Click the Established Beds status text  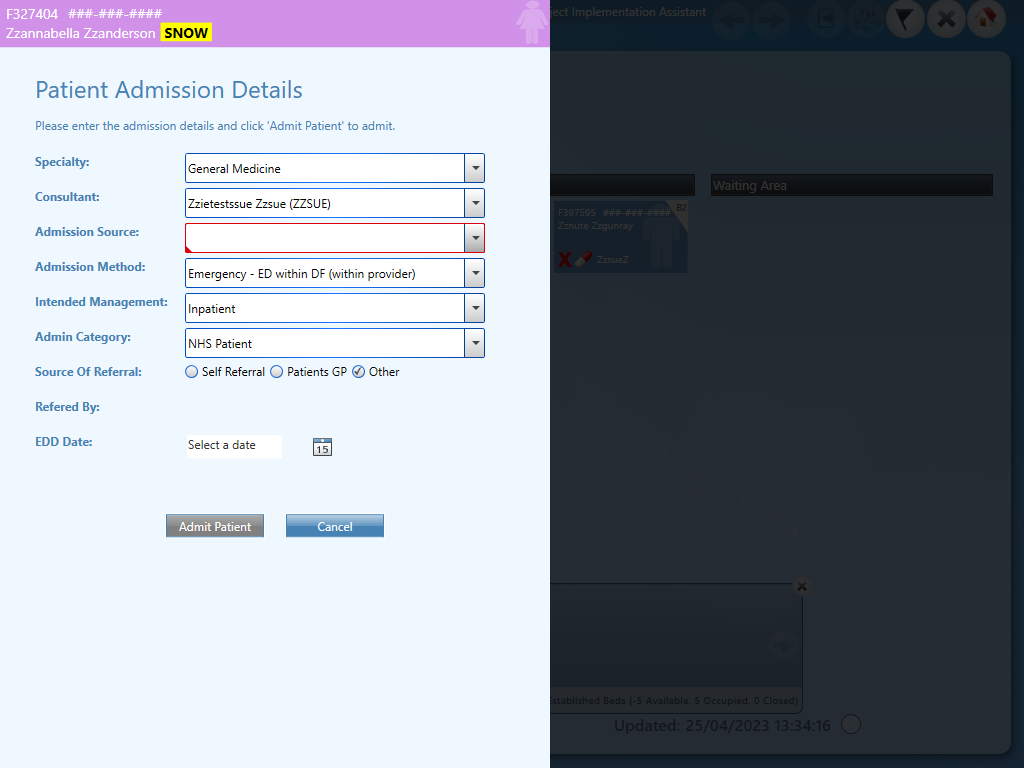674,701
